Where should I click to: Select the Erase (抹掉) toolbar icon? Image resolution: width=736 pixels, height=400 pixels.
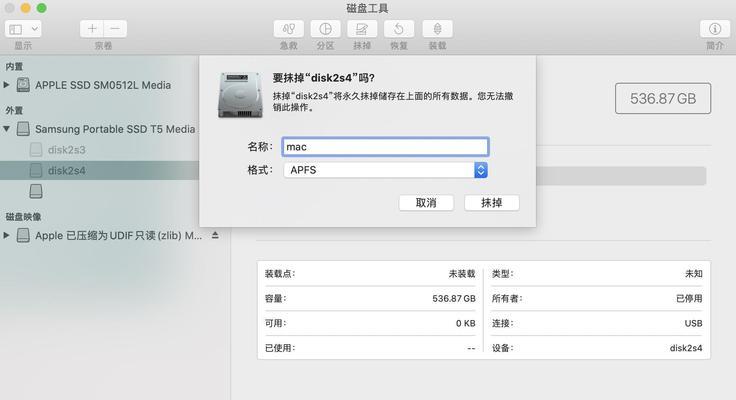coord(362,29)
